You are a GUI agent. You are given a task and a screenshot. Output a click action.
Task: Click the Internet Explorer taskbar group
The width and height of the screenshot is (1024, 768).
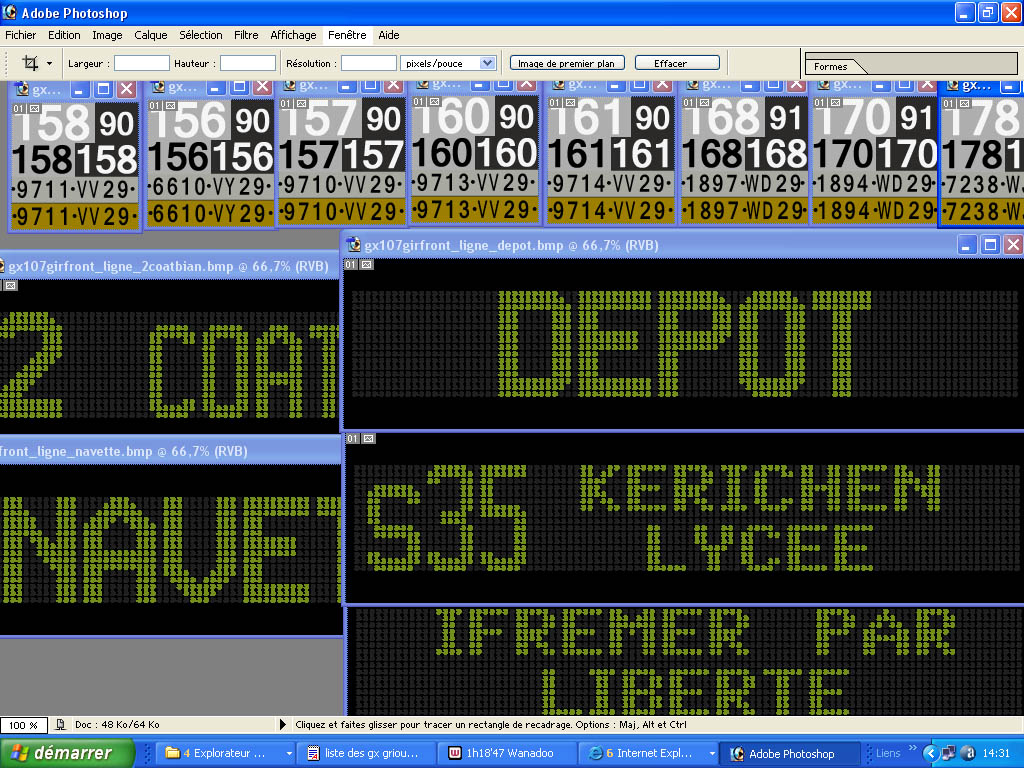[650, 753]
